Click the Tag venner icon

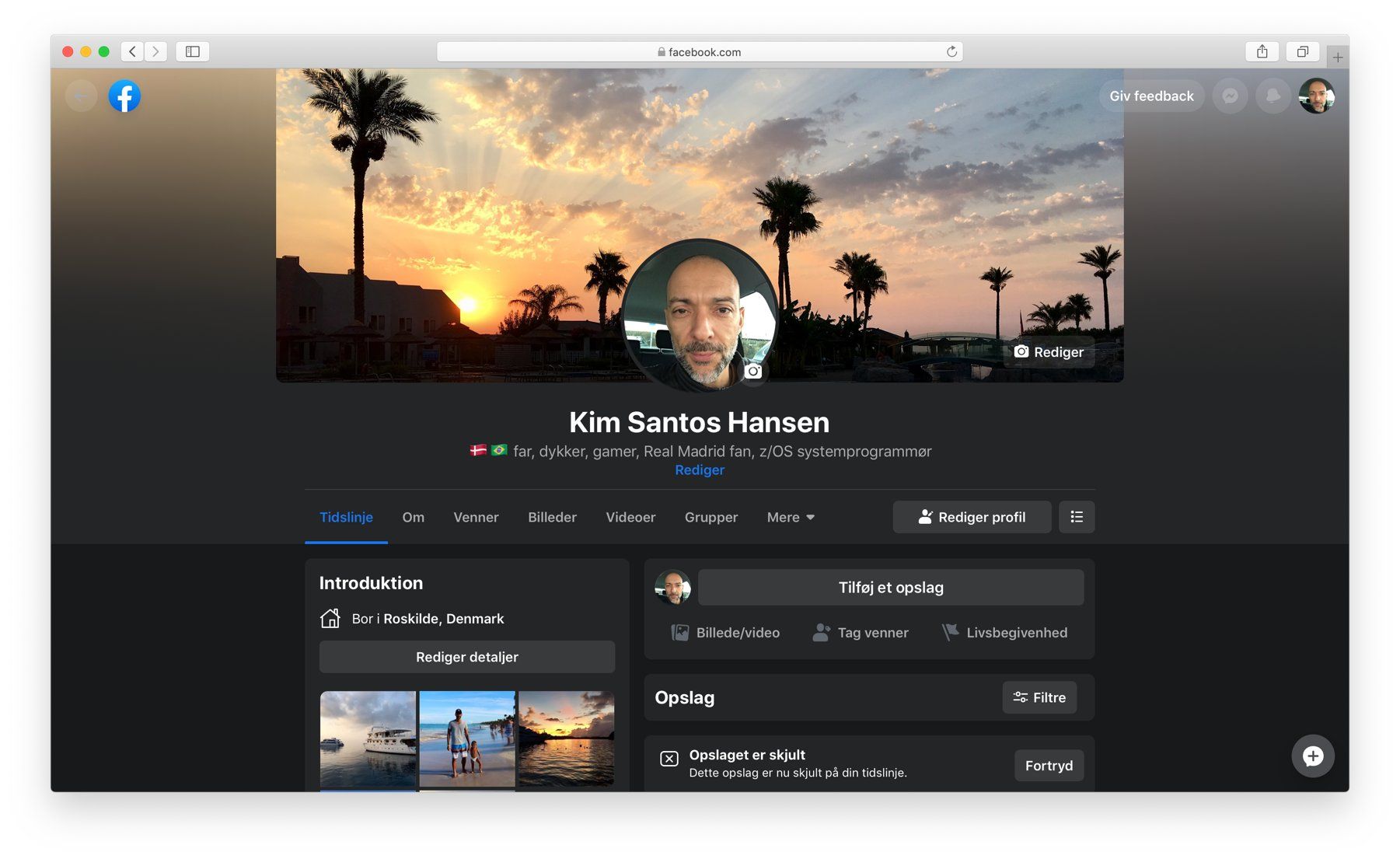[822, 632]
